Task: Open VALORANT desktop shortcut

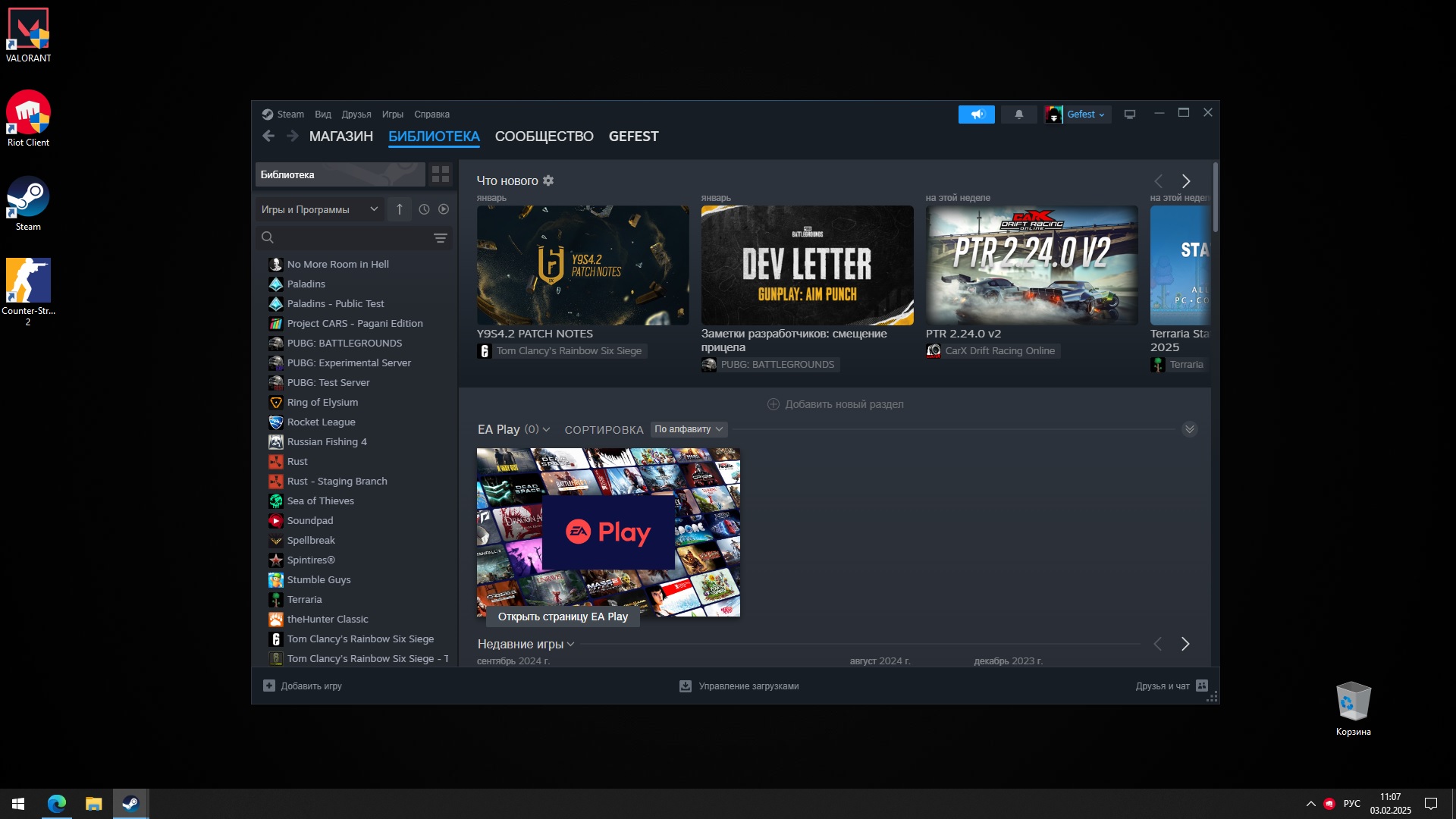Action: pos(28,36)
